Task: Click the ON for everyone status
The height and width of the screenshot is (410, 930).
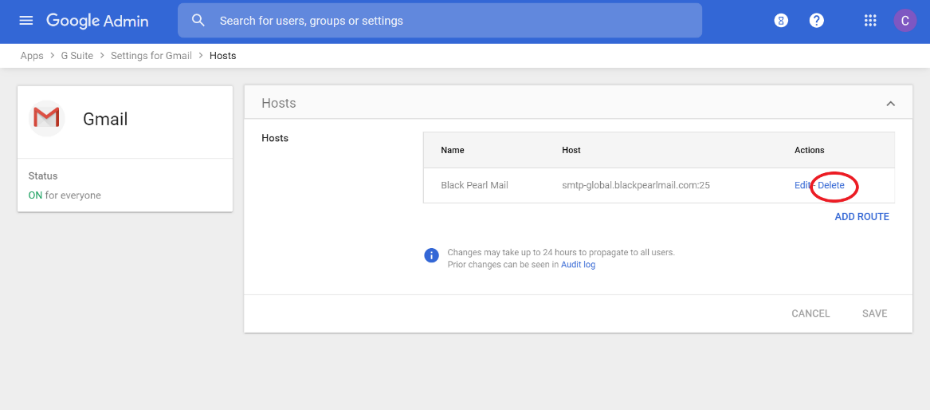Action: (x=65, y=195)
